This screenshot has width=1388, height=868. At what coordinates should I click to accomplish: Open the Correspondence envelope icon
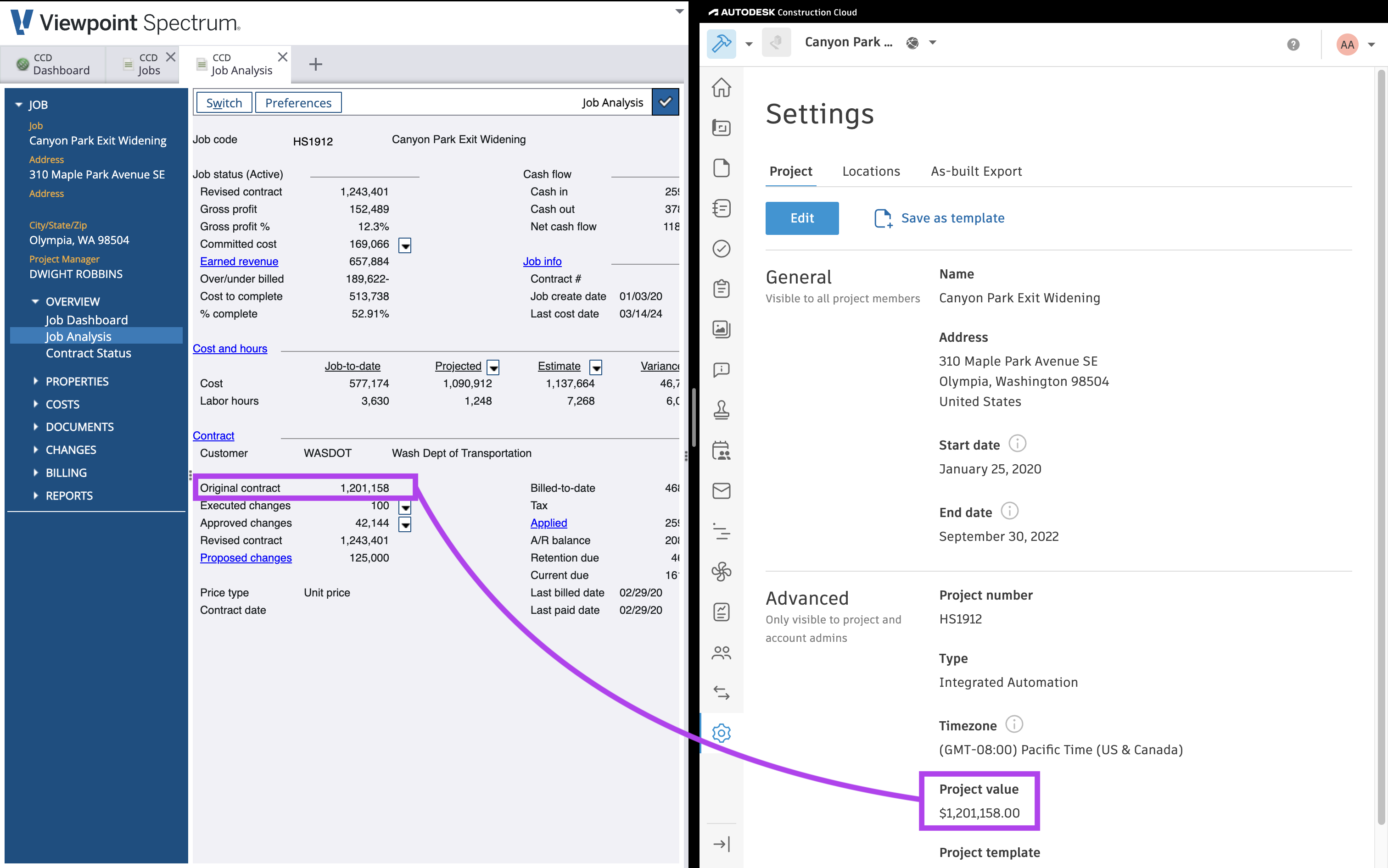(721, 491)
